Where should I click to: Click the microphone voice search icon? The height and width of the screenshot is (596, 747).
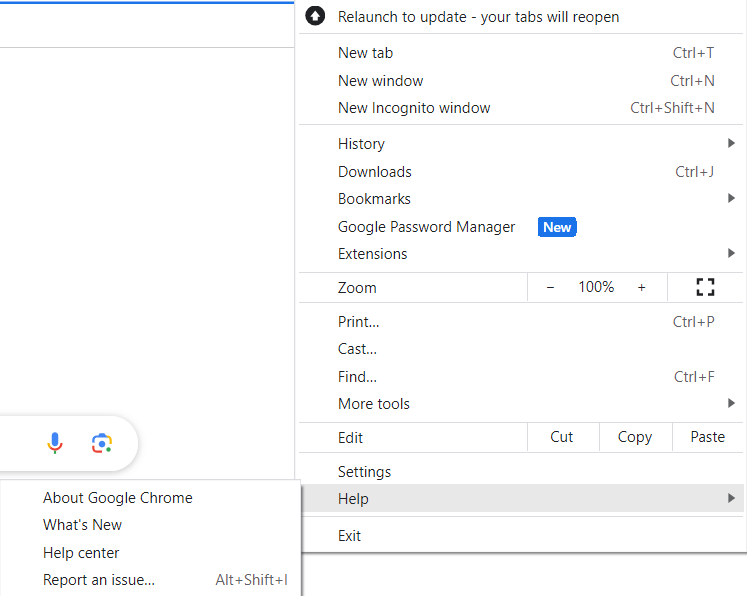55,443
